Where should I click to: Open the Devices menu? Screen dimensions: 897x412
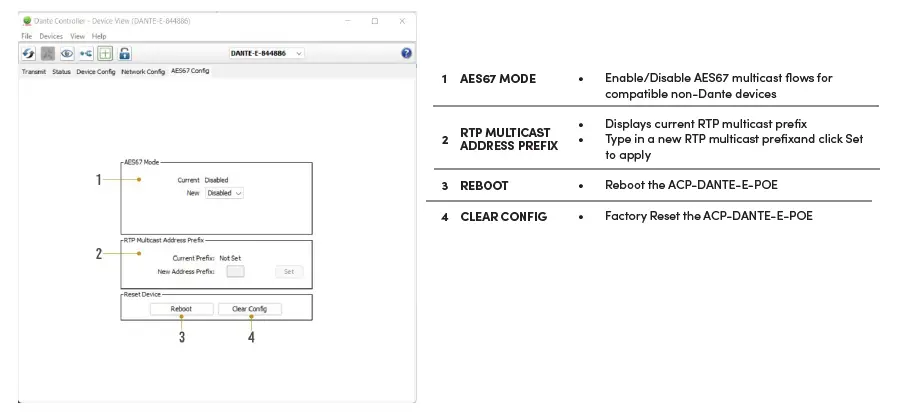pyautogui.click(x=51, y=36)
